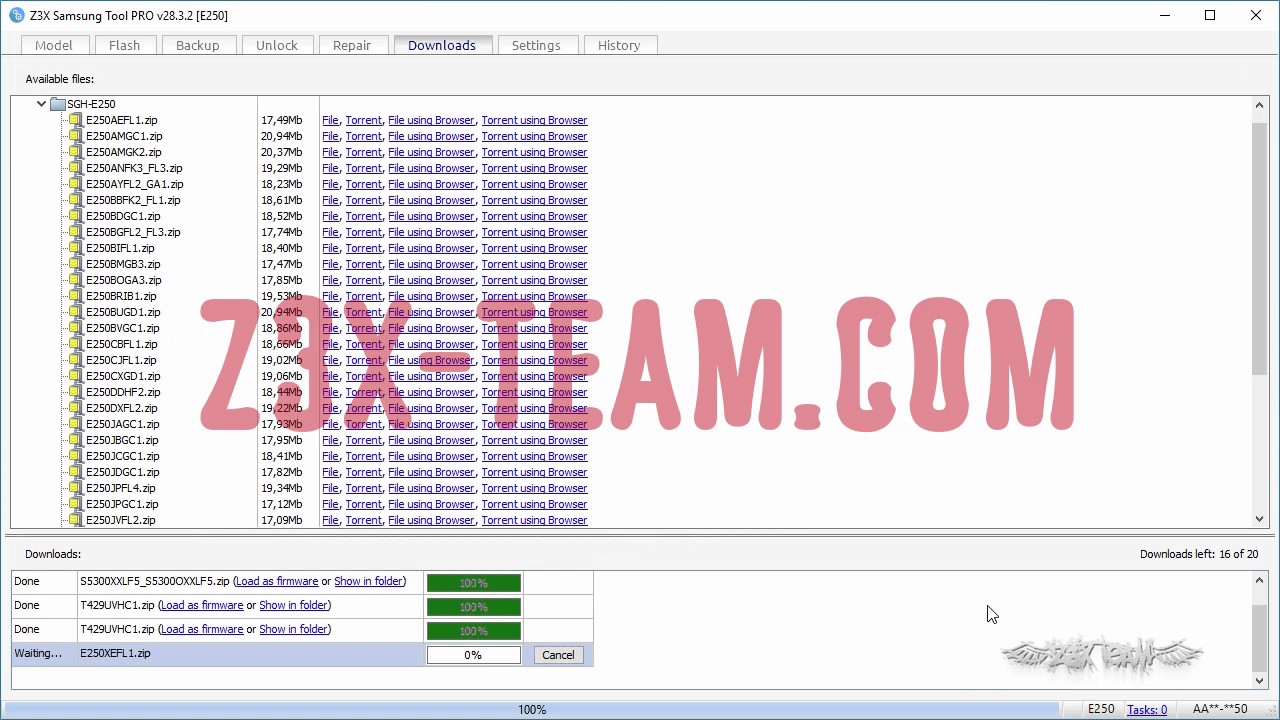The height and width of the screenshot is (720, 1280).
Task: Click File using Browser for E250AMGK2.zip
Action: pyautogui.click(x=431, y=152)
